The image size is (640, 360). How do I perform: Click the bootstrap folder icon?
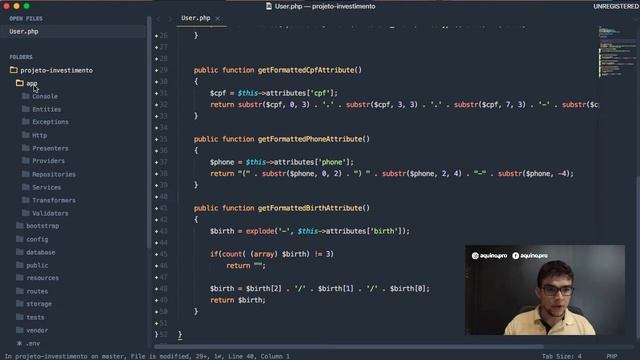coord(20,226)
